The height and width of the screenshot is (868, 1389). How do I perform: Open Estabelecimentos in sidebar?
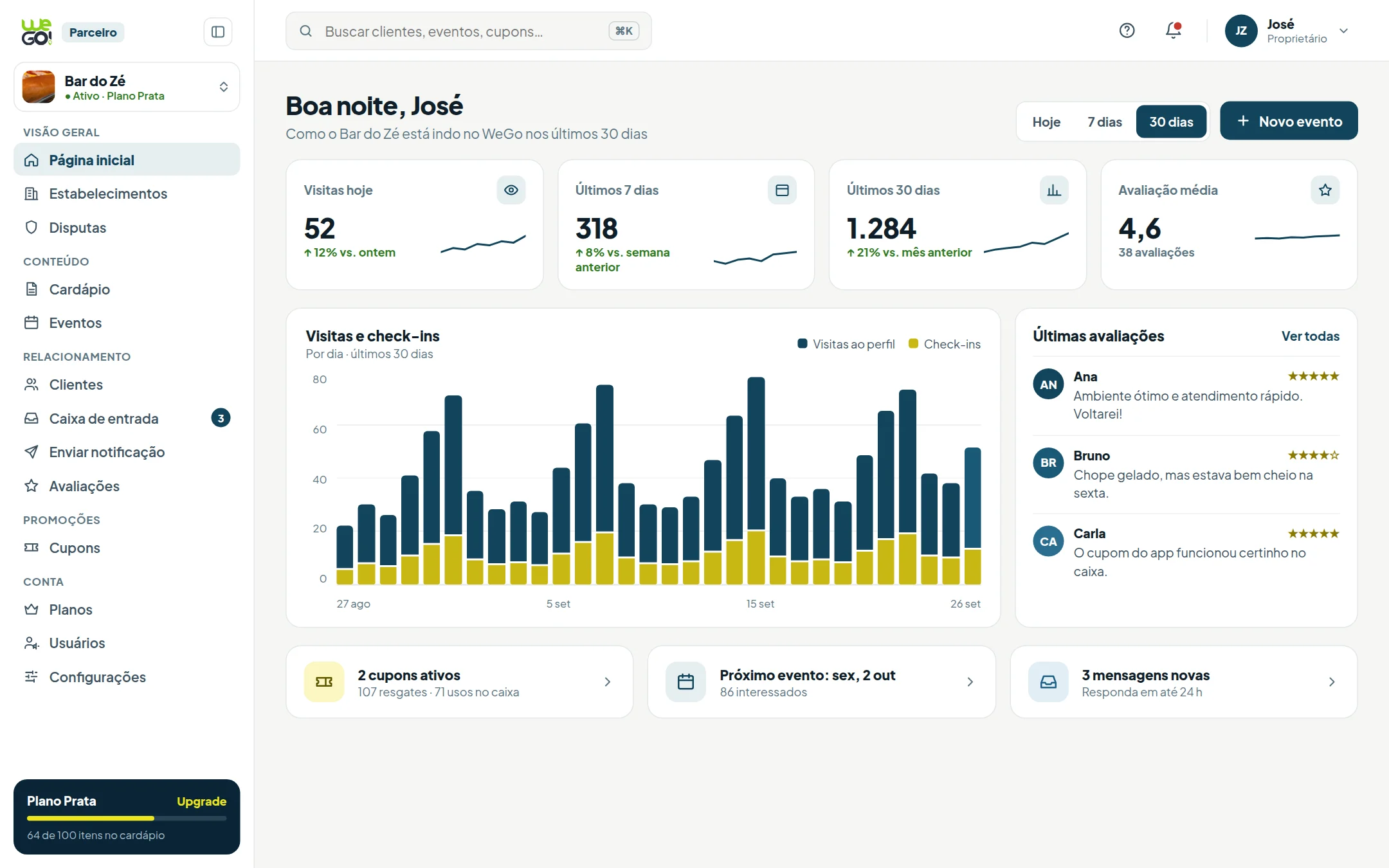[x=127, y=194]
